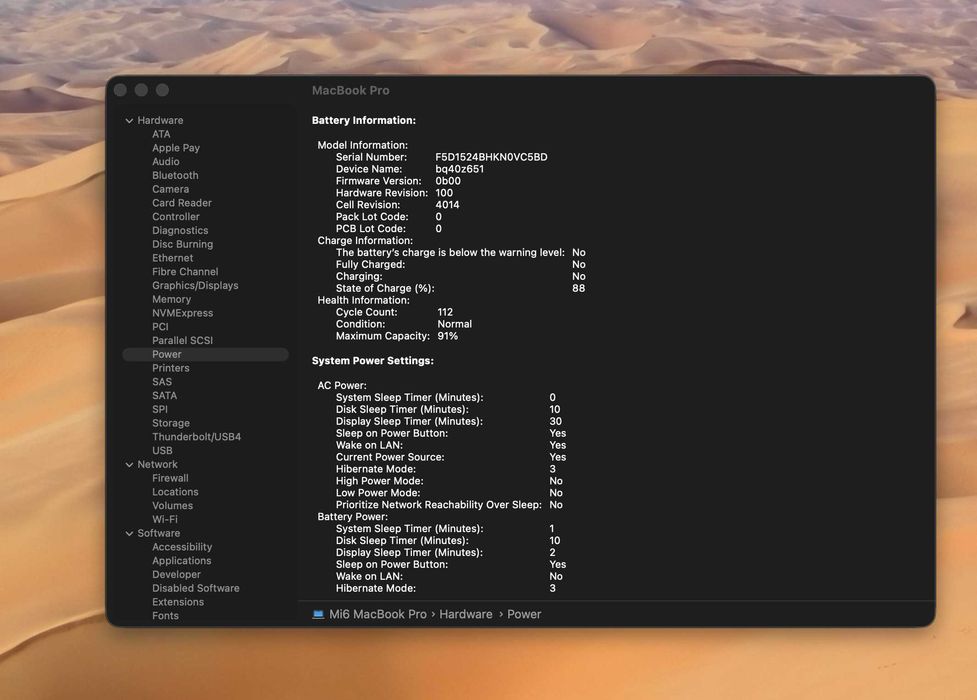Open the NVMExpress entry
Screen dimensions: 977x700
(183, 313)
